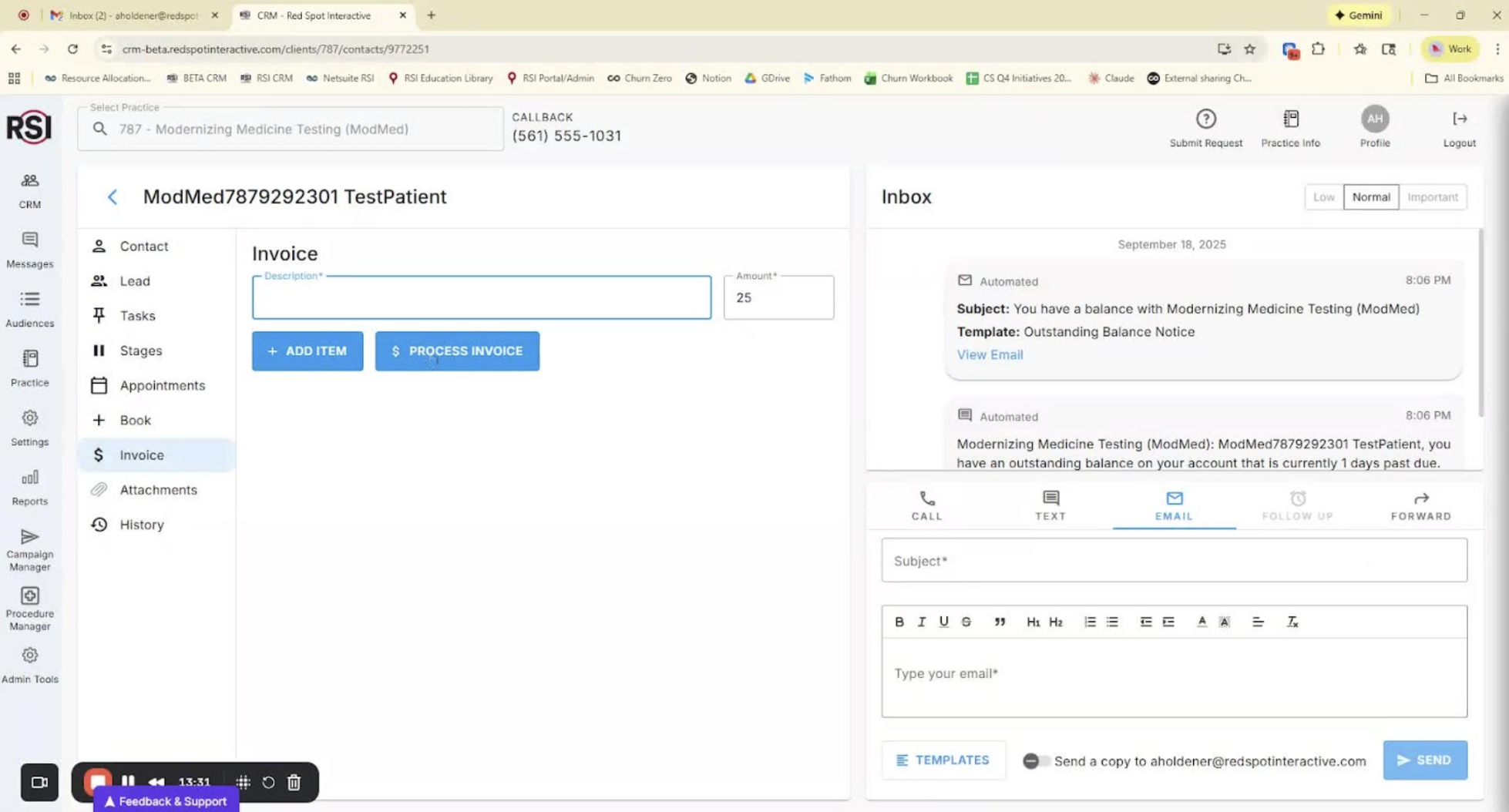Switch to the Text tab
This screenshot has height=812, width=1509.
pyautogui.click(x=1050, y=505)
